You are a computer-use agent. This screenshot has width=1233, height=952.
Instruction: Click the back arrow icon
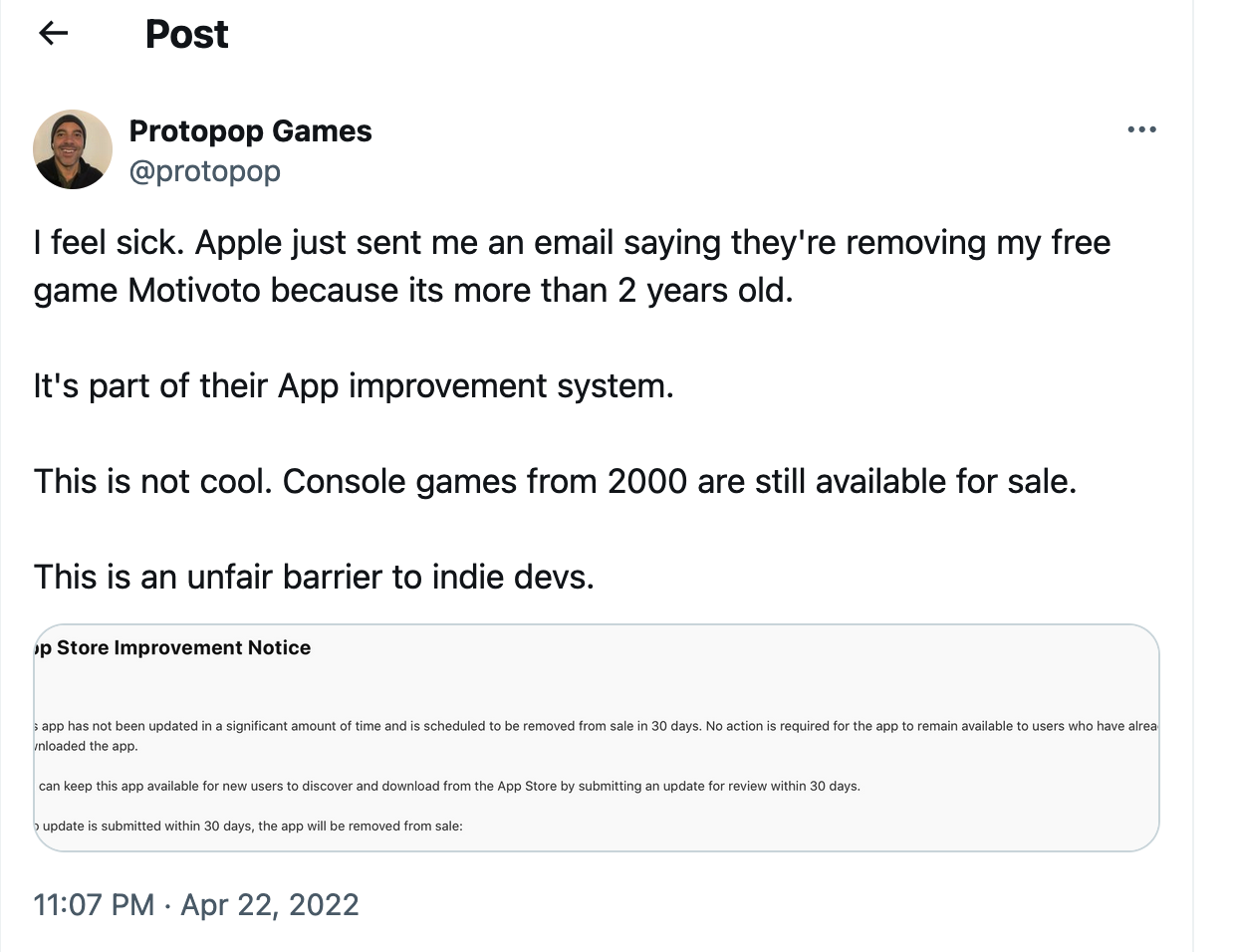[54, 34]
